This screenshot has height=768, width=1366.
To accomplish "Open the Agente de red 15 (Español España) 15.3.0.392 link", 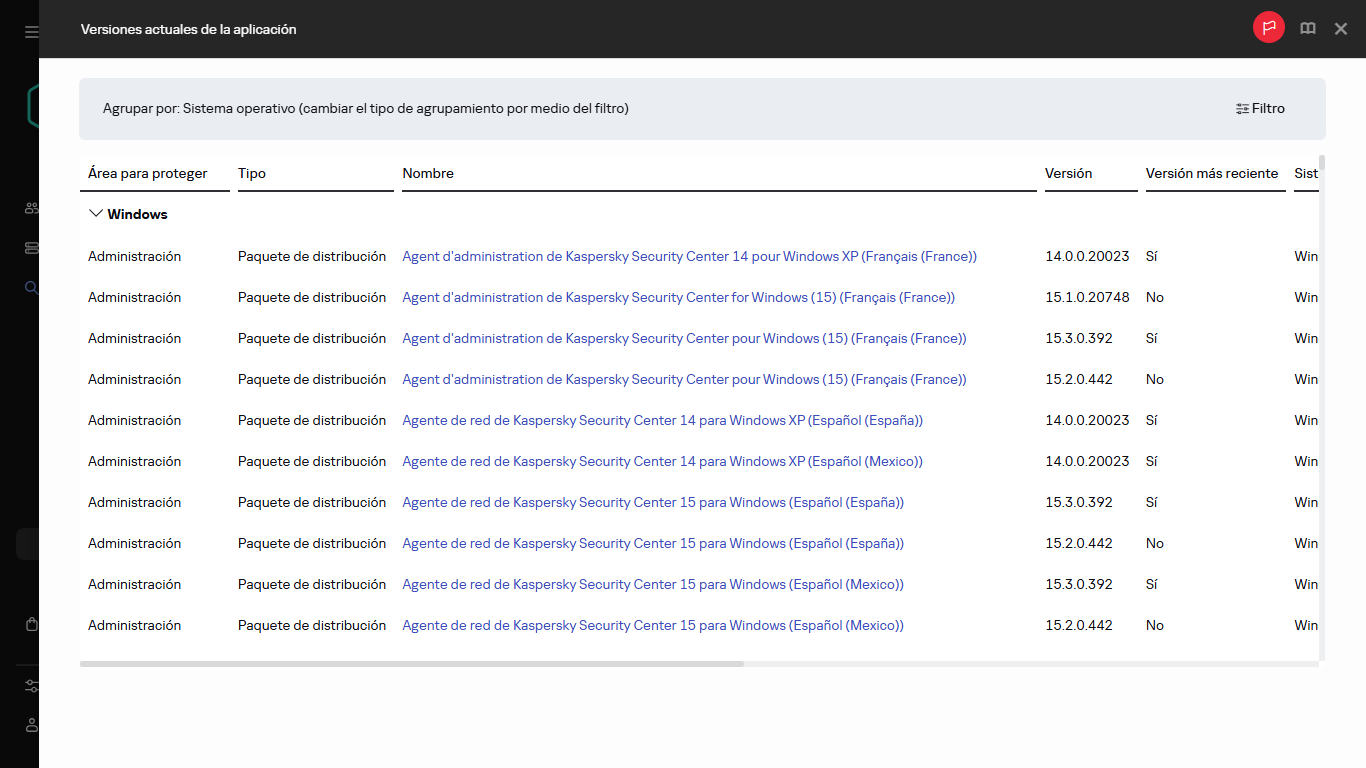I will (x=653, y=502).
